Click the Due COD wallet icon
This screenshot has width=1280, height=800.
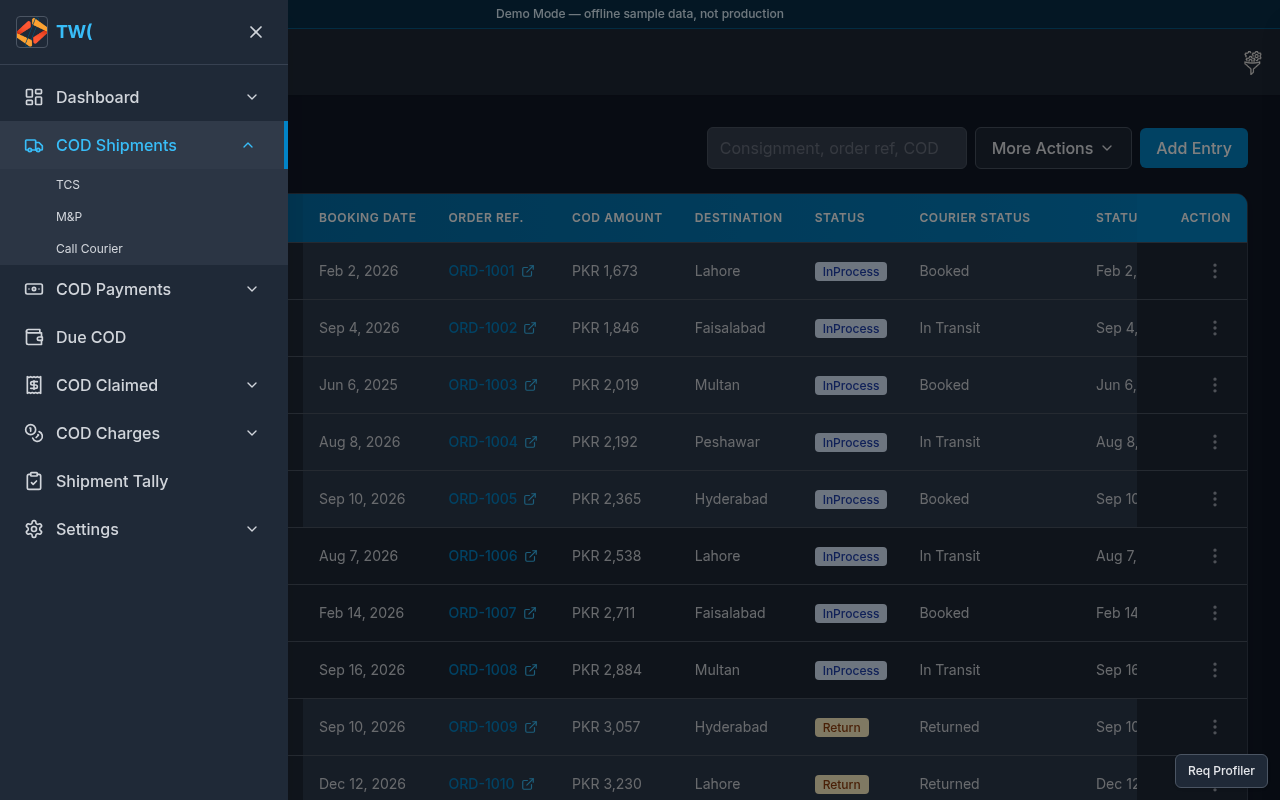tap(34, 337)
